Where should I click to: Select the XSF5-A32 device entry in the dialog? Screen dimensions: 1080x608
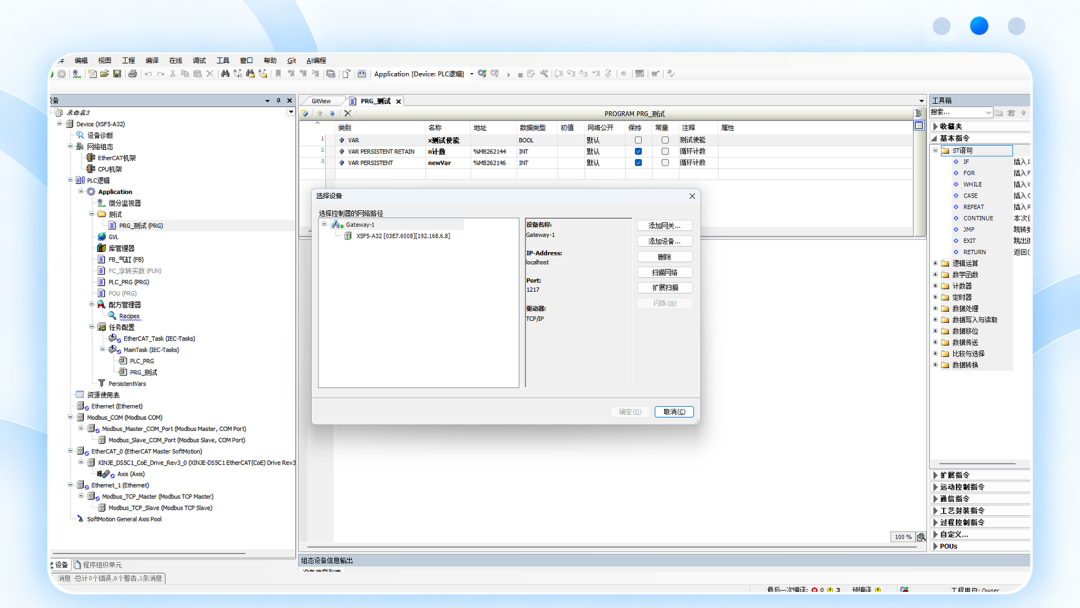click(x=403, y=236)
